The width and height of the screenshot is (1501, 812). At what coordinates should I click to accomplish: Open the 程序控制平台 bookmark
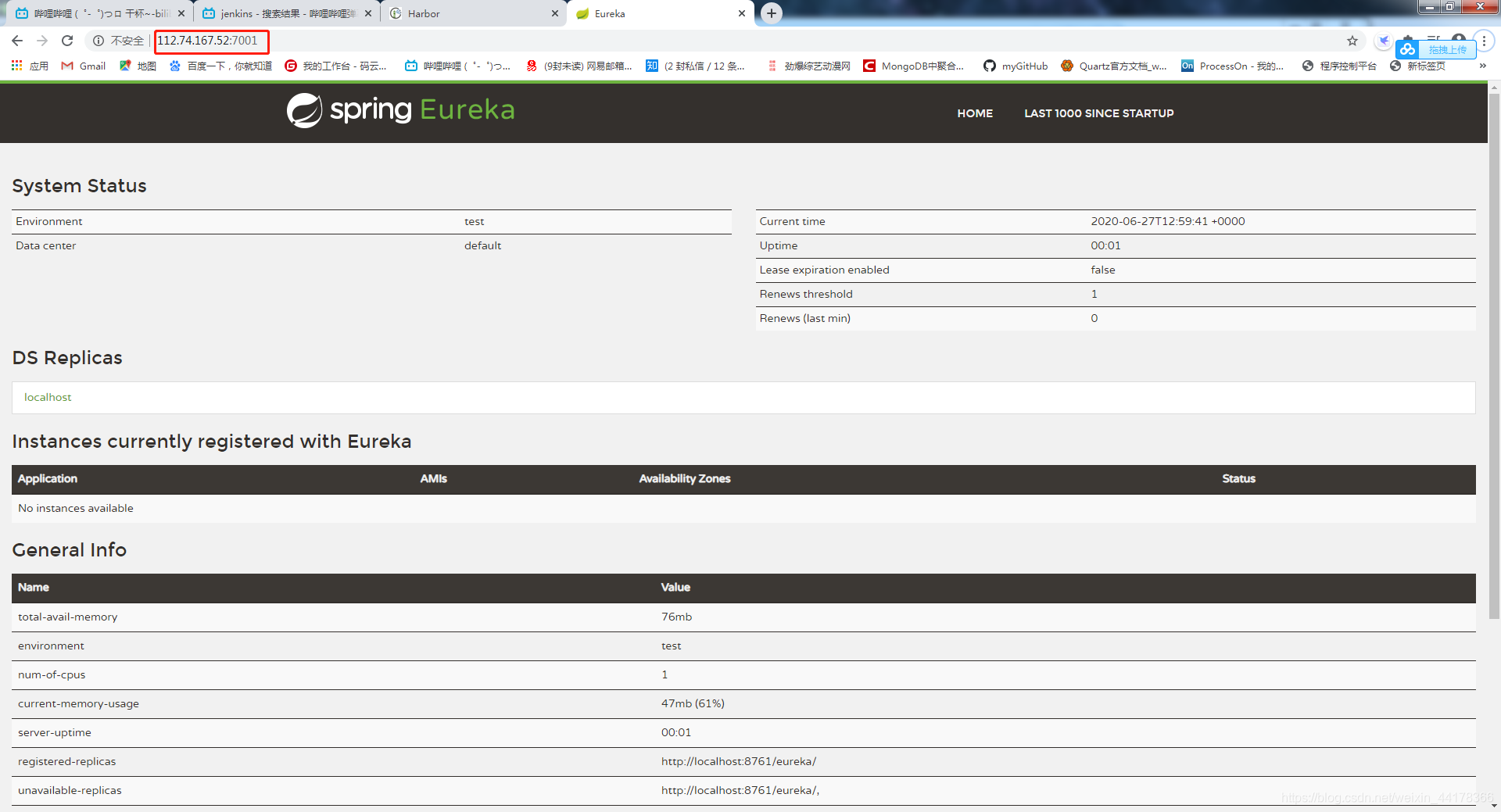click(1339, 66)
